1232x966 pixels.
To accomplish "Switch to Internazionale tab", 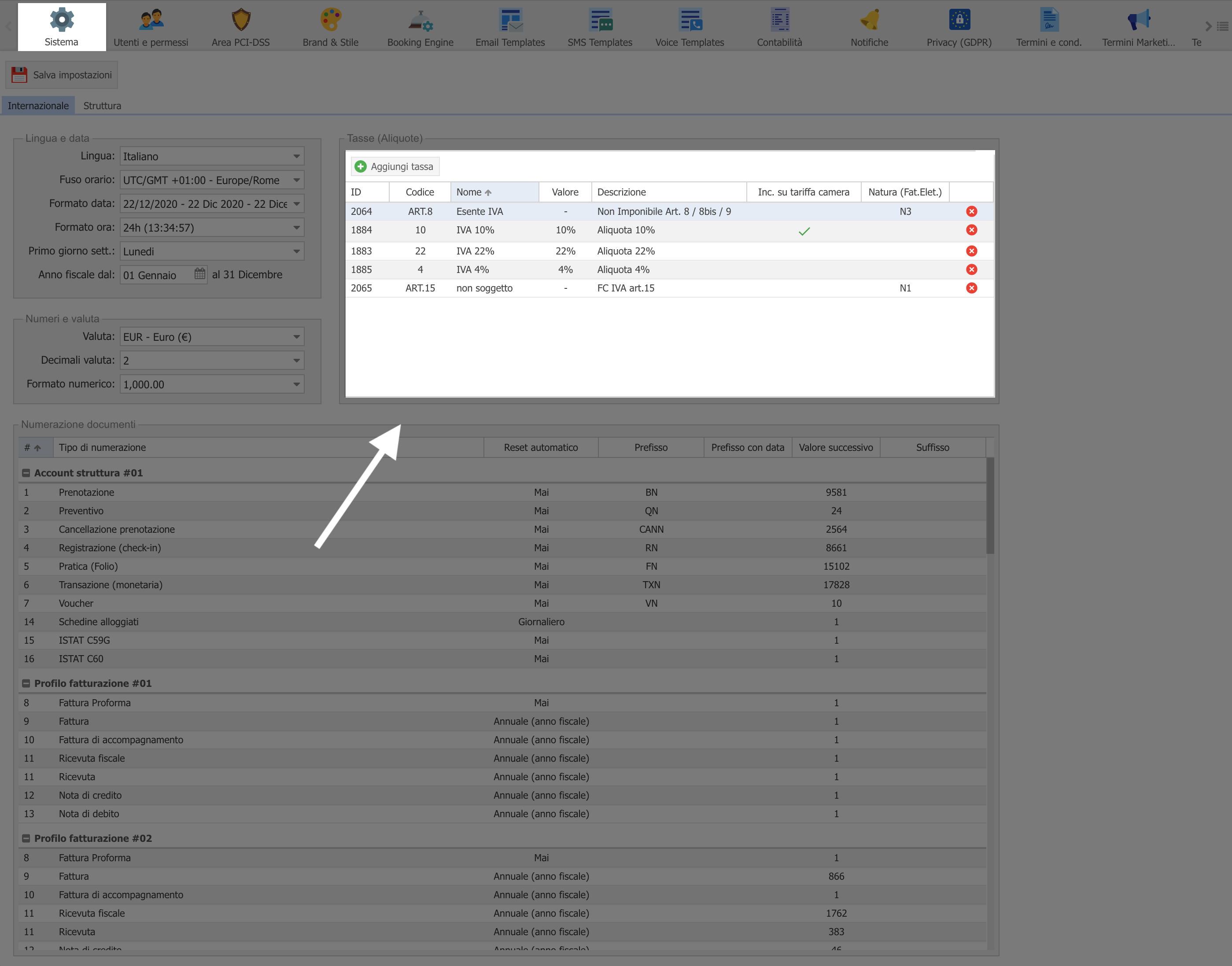I will pos(38,106).
